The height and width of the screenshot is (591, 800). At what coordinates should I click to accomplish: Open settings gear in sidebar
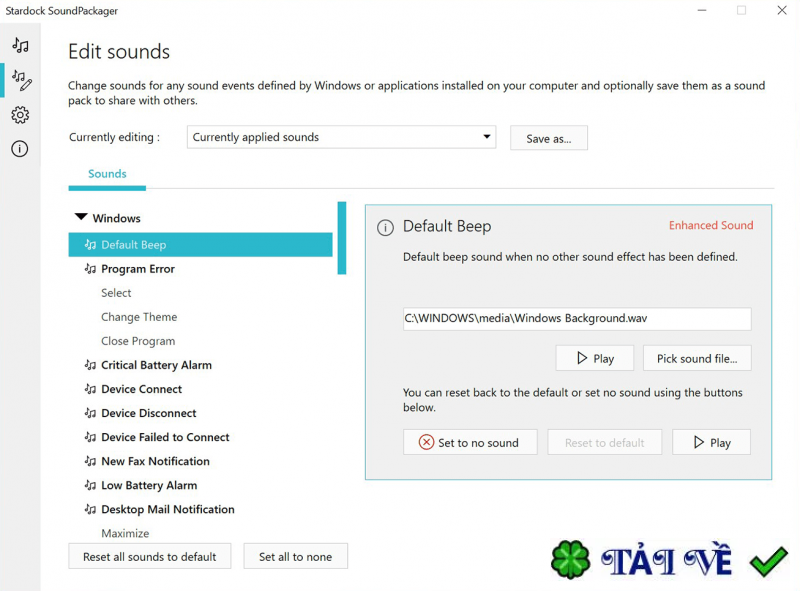[x=20, y=115]
